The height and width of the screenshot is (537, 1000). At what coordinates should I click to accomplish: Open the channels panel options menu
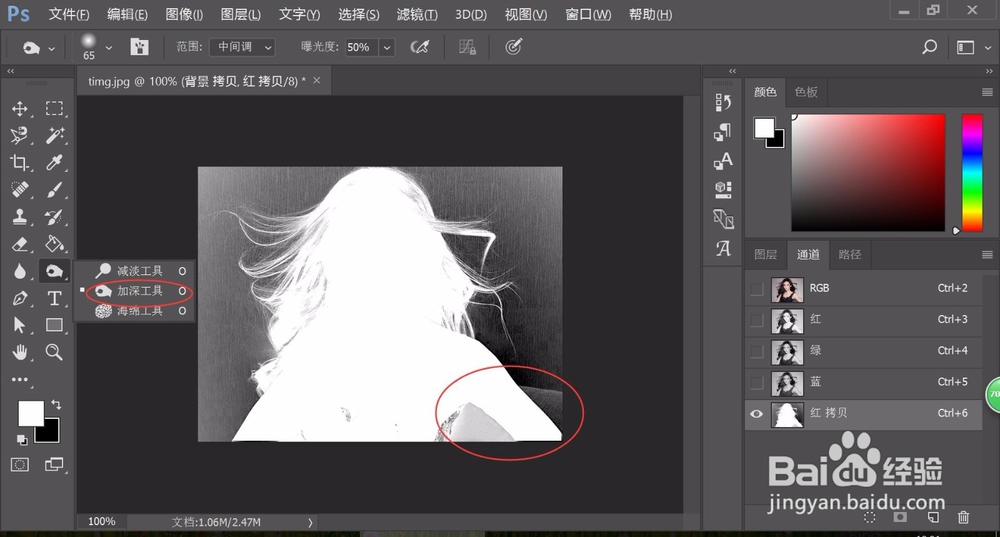pos(987,255)
